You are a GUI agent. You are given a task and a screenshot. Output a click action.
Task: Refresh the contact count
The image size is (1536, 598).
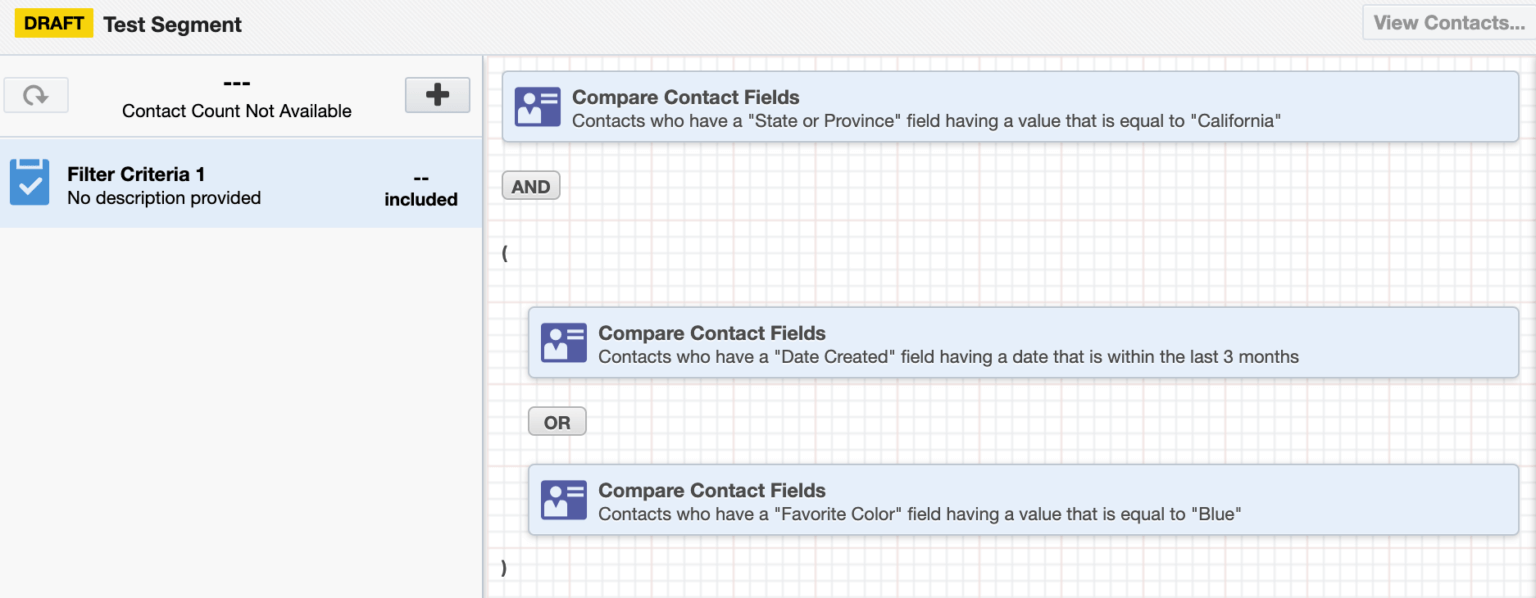click(x=36, y=94)
